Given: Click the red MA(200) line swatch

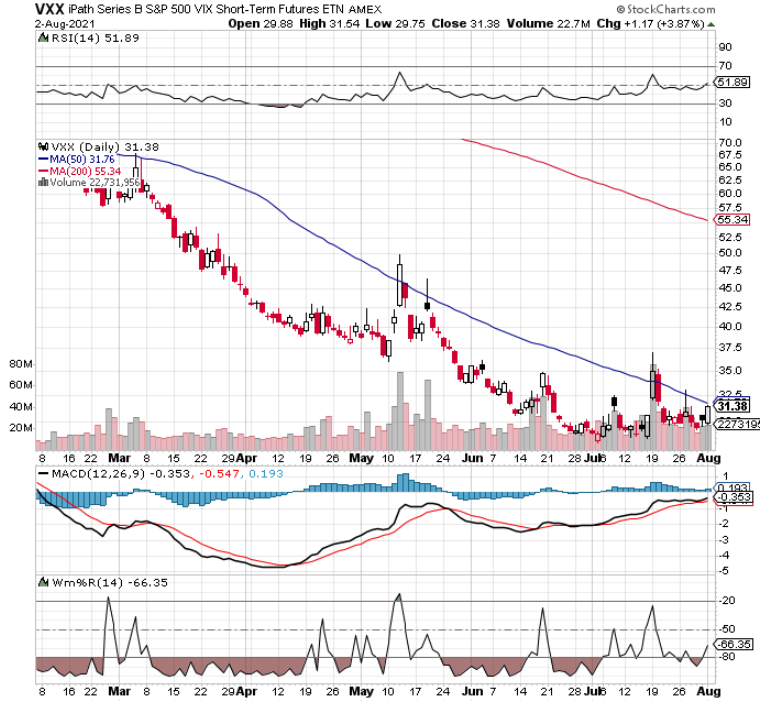Looking at the screenshot, I should (43, 171).
